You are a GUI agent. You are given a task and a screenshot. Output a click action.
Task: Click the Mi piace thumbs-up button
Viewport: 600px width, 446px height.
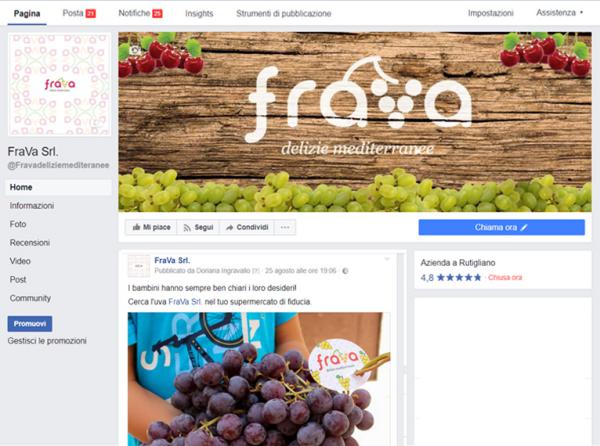[x=151, y=227]
